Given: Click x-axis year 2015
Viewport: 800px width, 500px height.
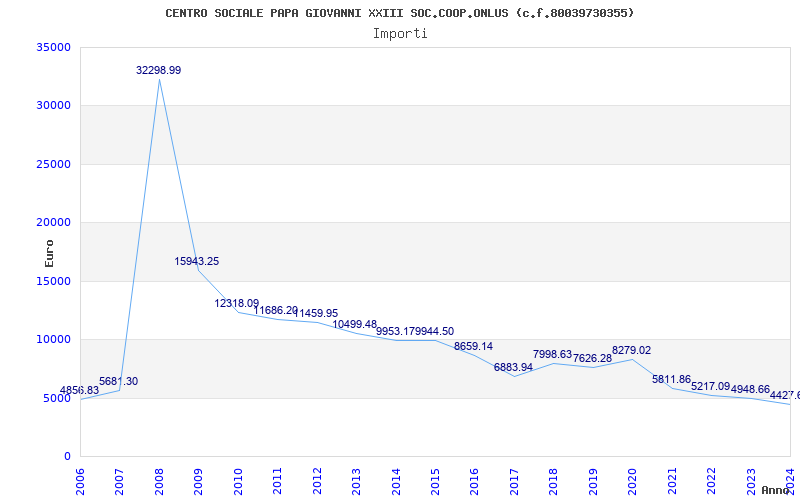Looking at the screenshot, I should pos(435,481).
